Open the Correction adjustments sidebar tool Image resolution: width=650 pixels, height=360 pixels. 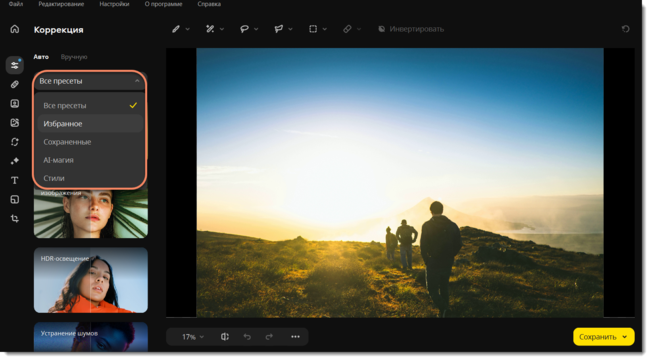pos(15,65)
